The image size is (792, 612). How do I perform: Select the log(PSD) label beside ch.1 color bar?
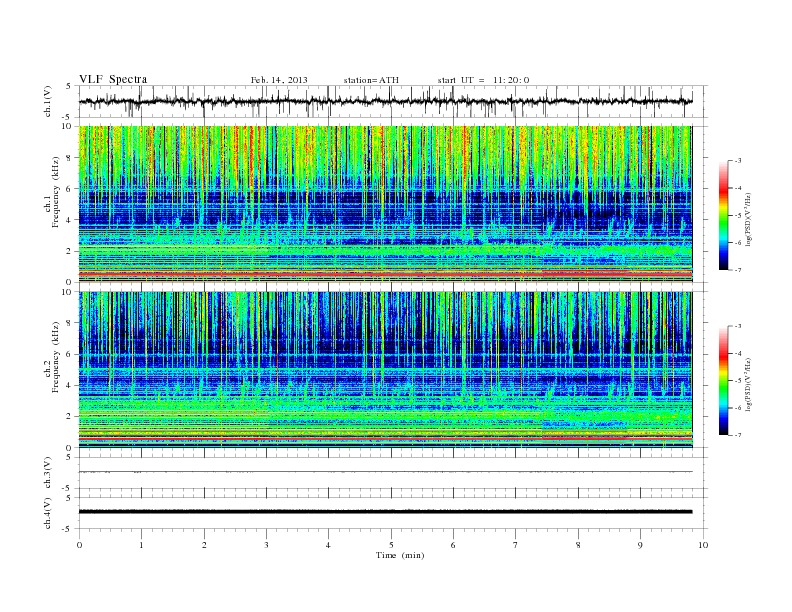pyautogui.click(x=748, y=218)
